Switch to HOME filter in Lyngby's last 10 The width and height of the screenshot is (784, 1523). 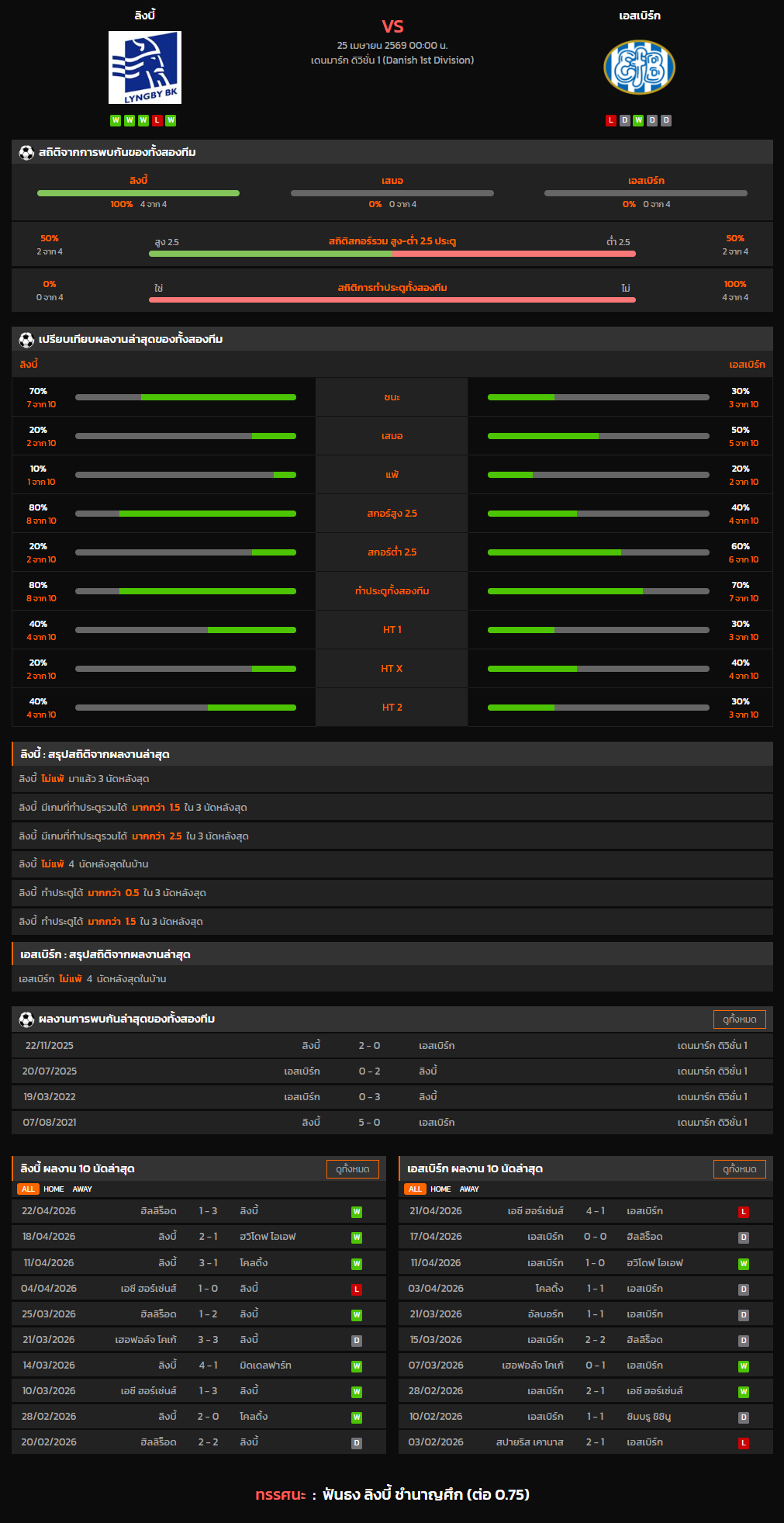pyautogui.click(x=54, y=1189)
